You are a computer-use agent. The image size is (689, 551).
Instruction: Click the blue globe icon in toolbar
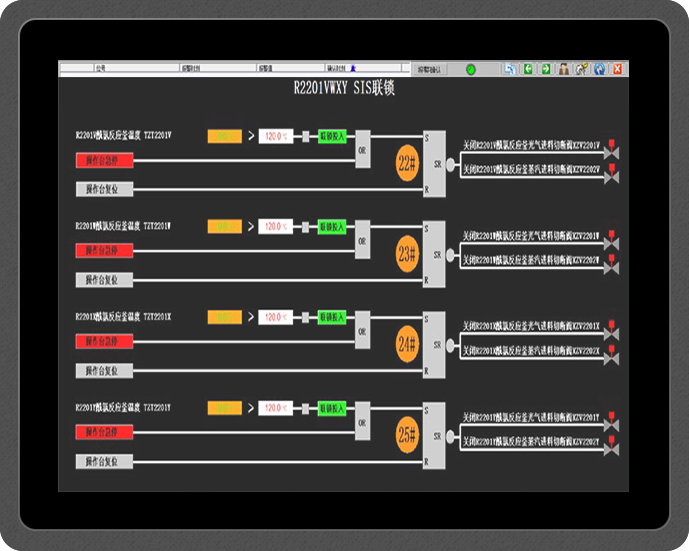coord(599,69)
